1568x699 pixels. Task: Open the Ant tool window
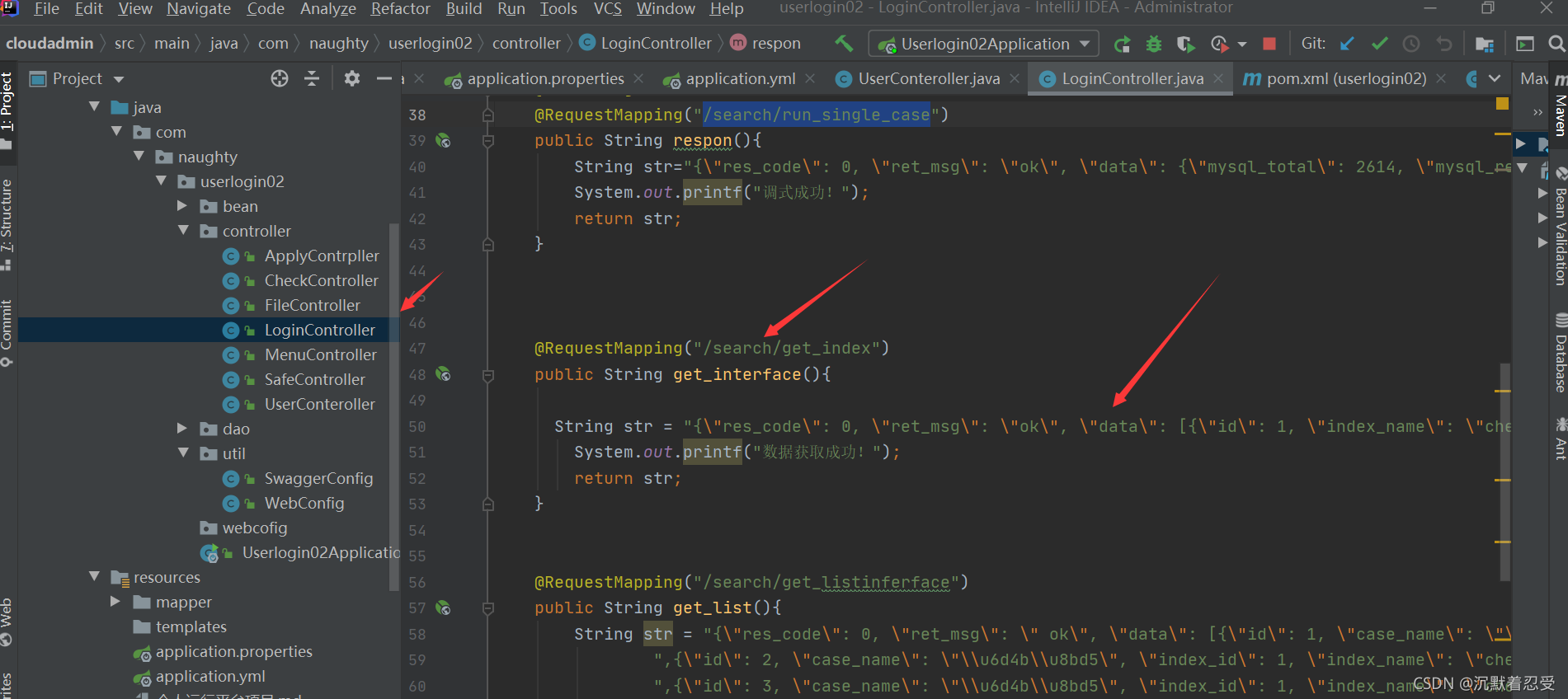(1560, 439)
